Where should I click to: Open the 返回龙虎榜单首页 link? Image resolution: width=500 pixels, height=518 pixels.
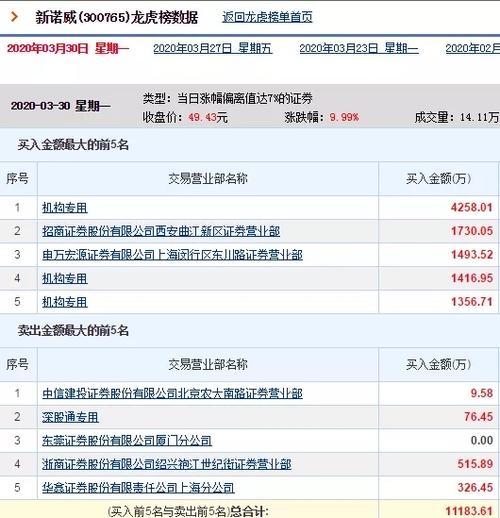(267, 17)
